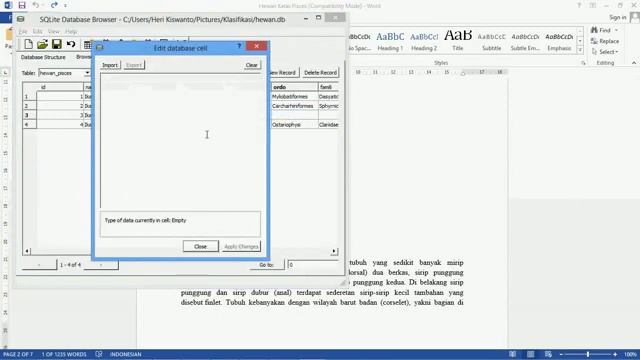Click the Apply Changes button
This screenshot has height=360, width=640.
(x=241, y=247)
